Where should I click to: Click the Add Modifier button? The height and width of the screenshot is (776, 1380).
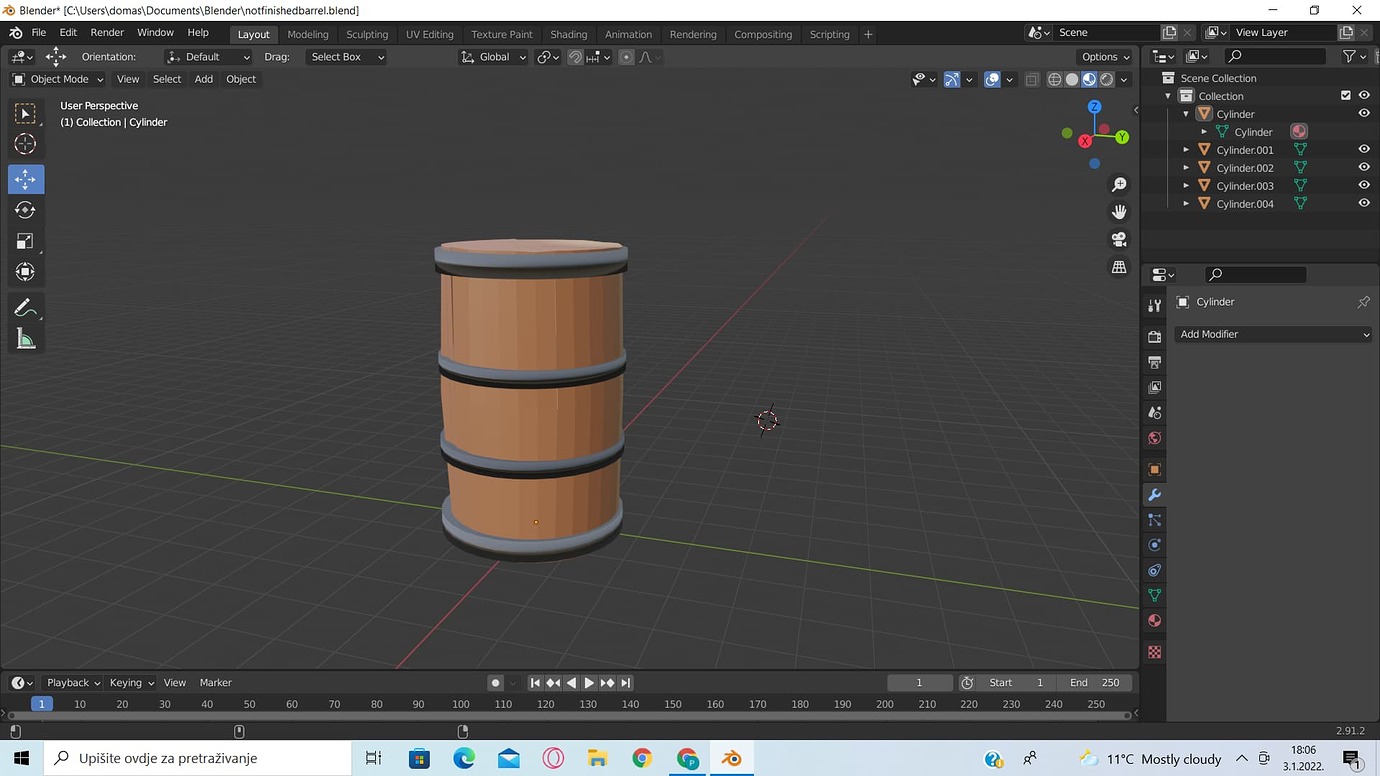point(1273,334)
